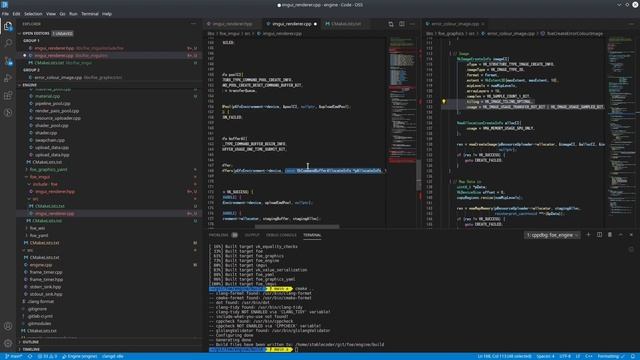This screenshot has width=640, height=360.
Task: Open the Source Control view
Action: (8, 61)
